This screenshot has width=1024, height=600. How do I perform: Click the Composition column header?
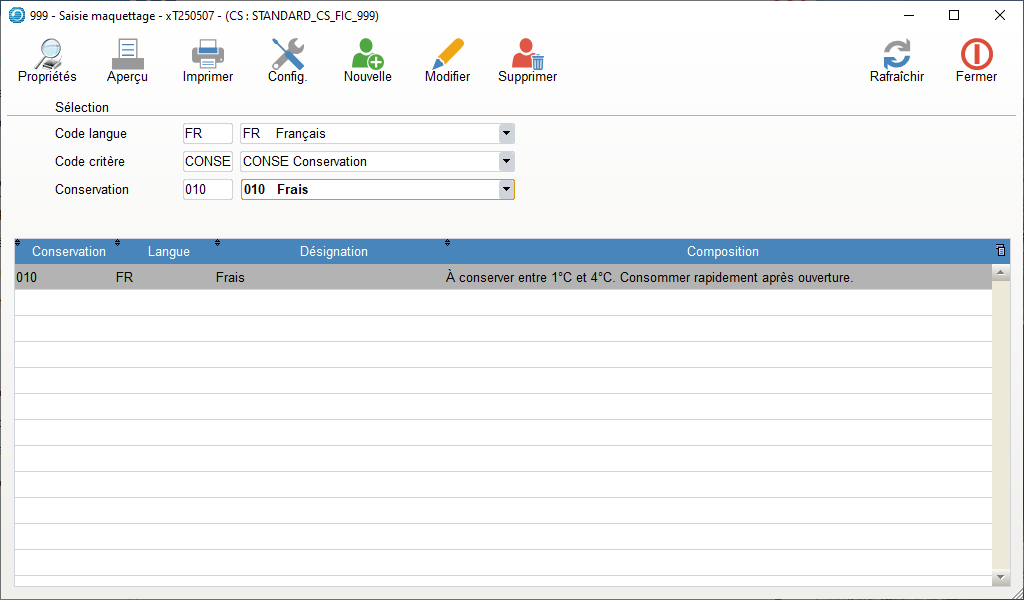pyautogui.click(x=722, y=252)
